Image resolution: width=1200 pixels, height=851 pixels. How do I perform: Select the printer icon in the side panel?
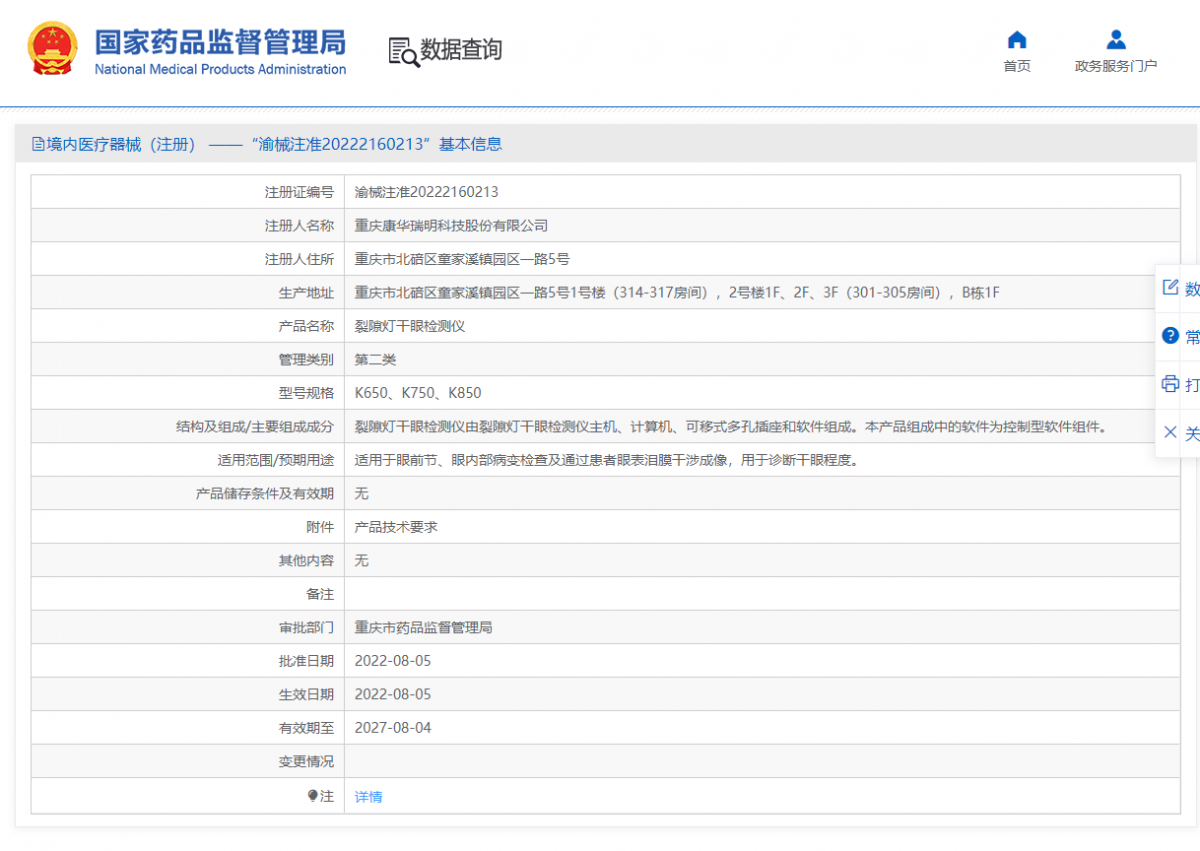1170,385
